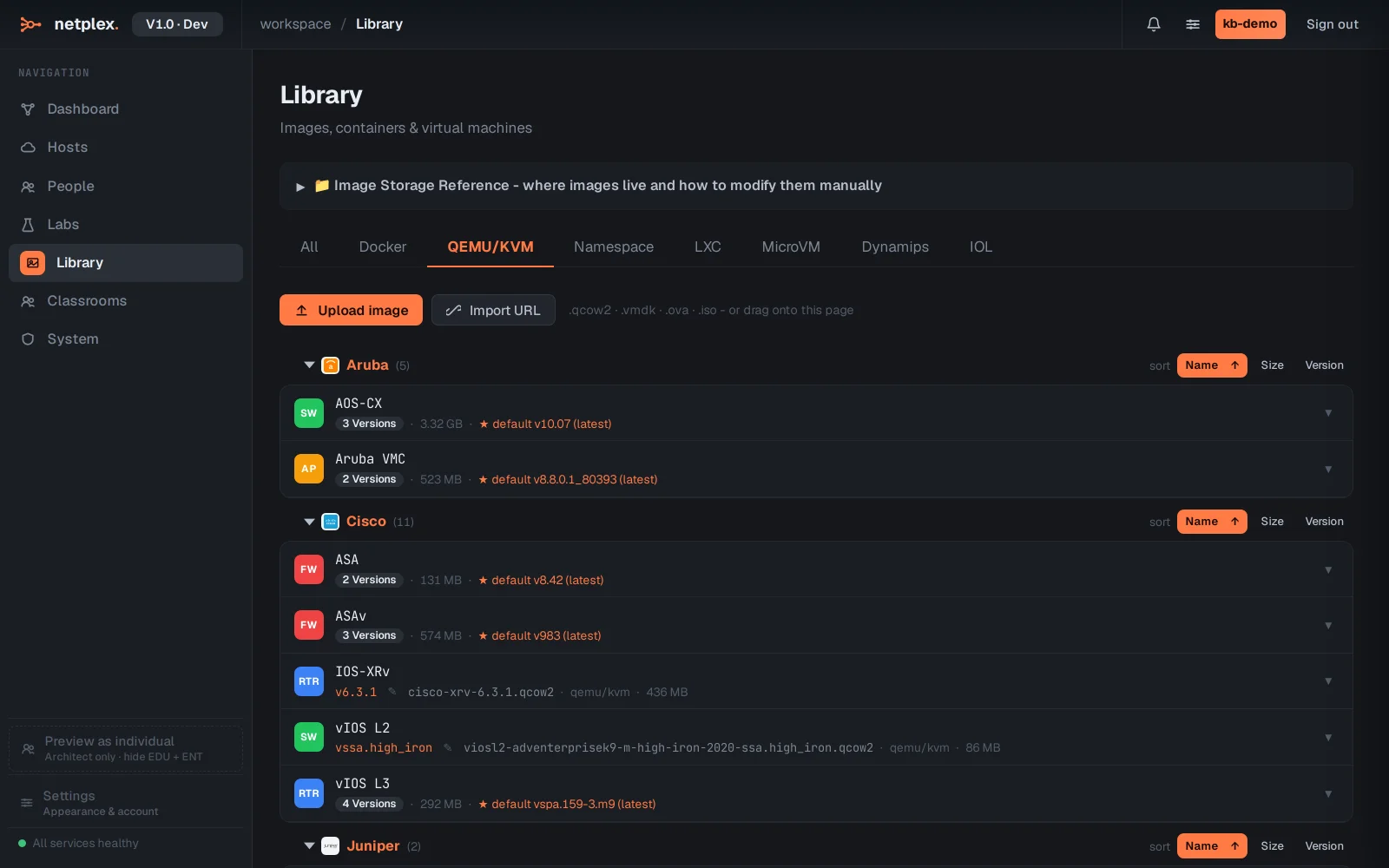The image size is (1389, 868).
Task: Click the Hosts cloud icon
Action: (x=28, y=148)
